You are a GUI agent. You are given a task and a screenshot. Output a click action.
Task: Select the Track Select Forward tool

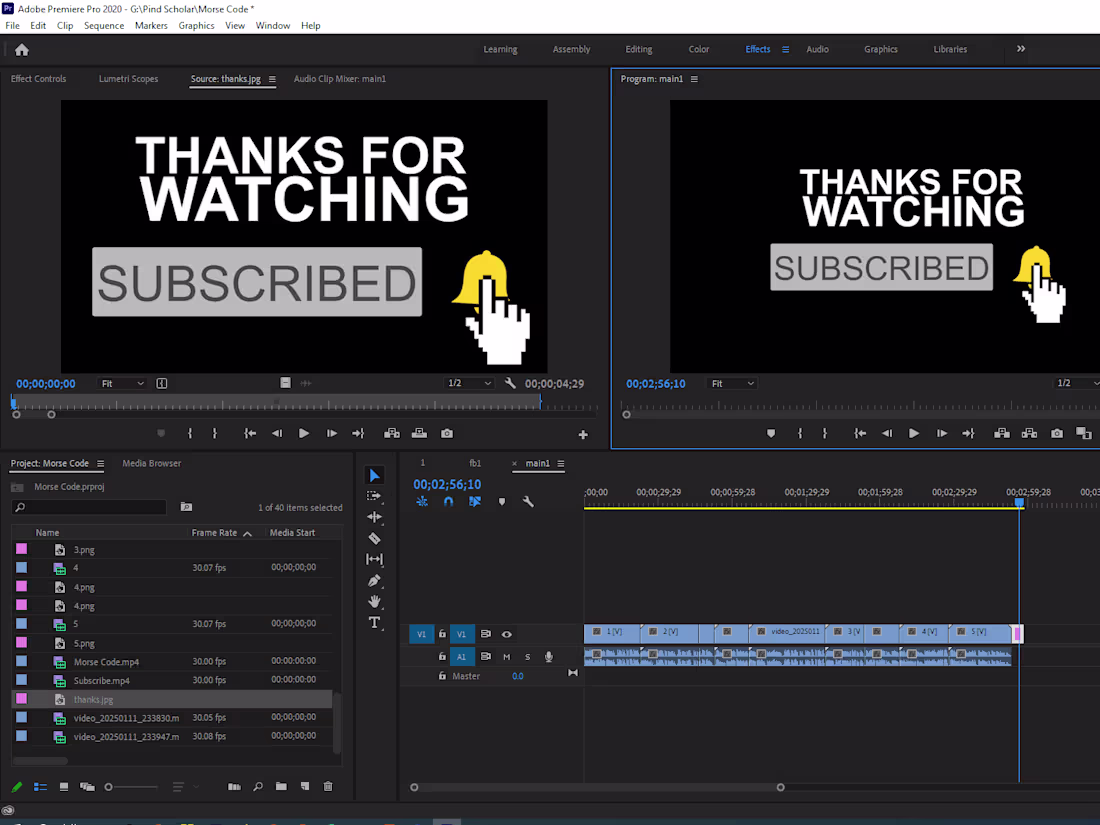pyautogui.click(x=374, y=496)
